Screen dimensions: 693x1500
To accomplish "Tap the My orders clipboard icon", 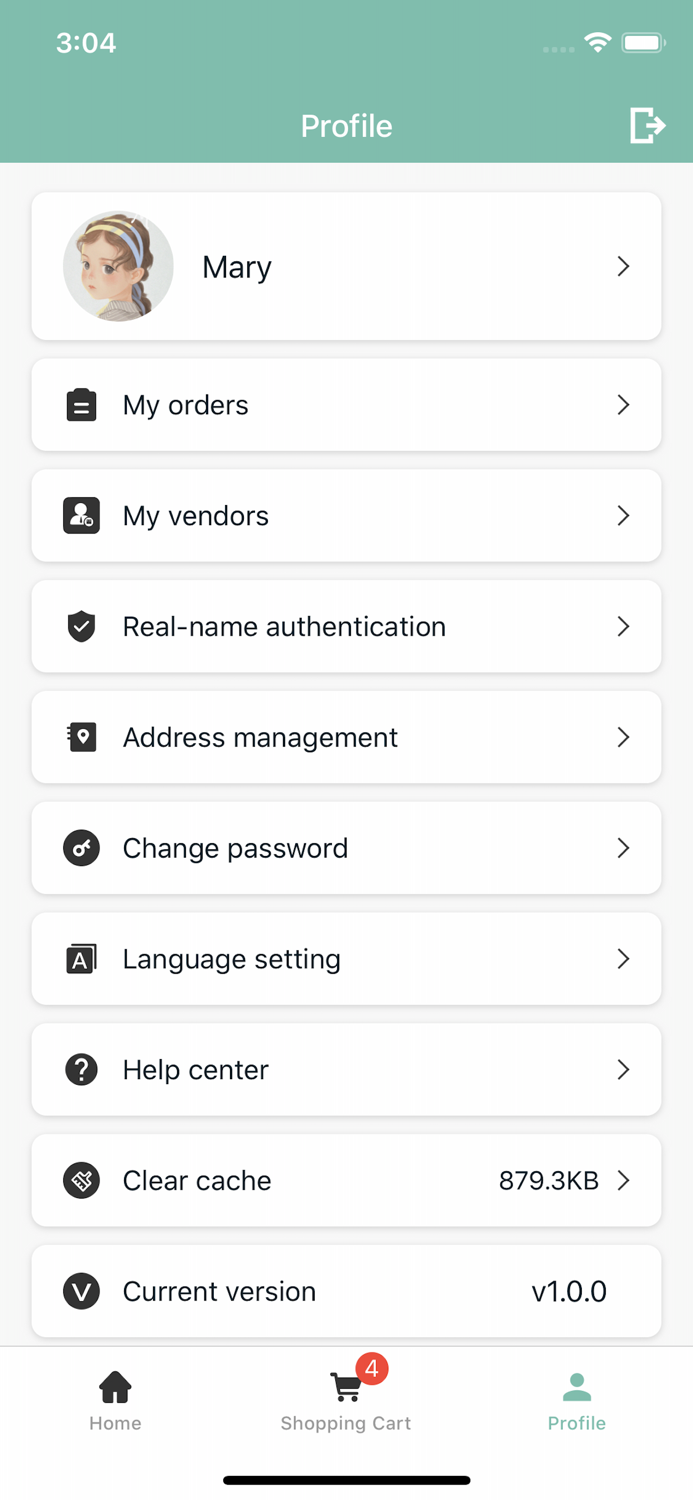I will (81, 405).
